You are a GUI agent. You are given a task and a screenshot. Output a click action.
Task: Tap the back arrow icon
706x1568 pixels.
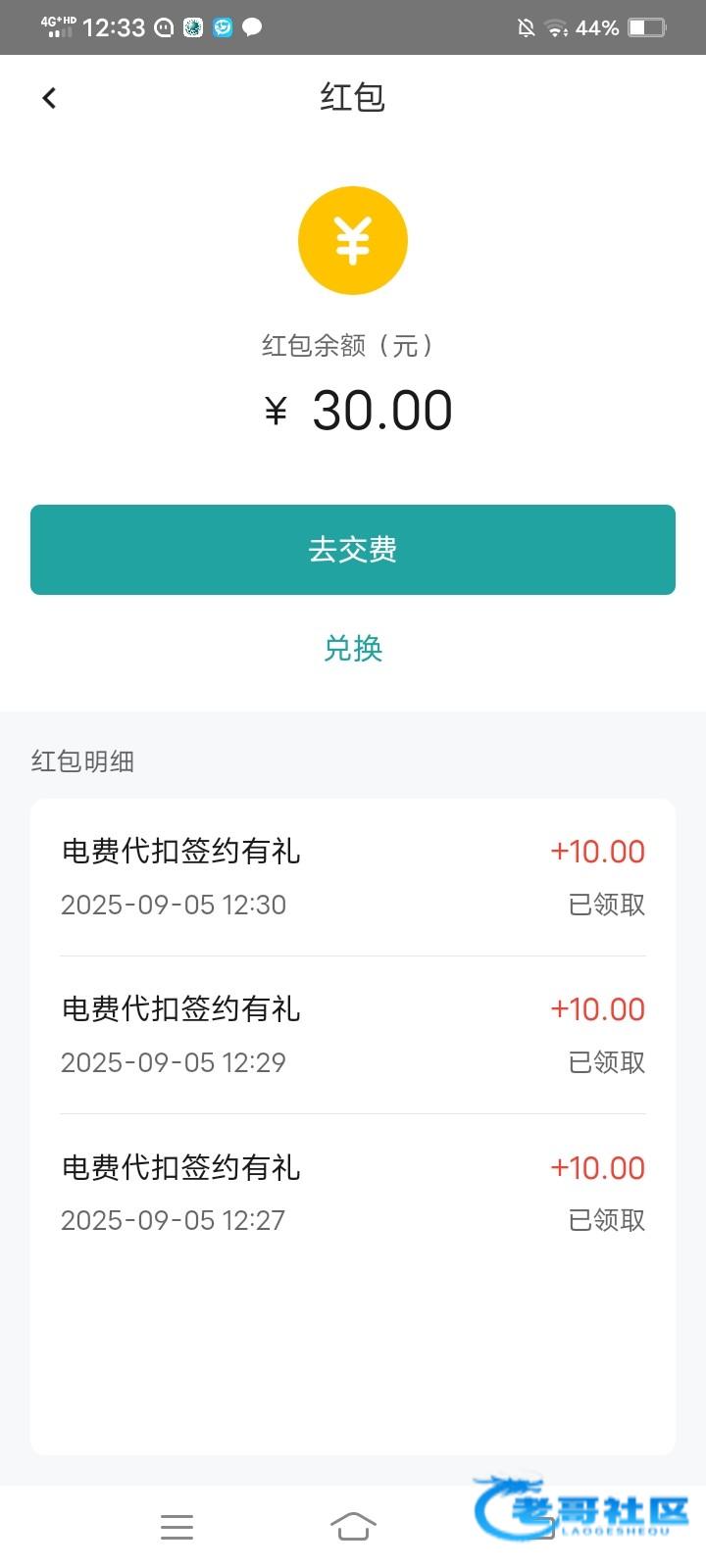point(49,98)
